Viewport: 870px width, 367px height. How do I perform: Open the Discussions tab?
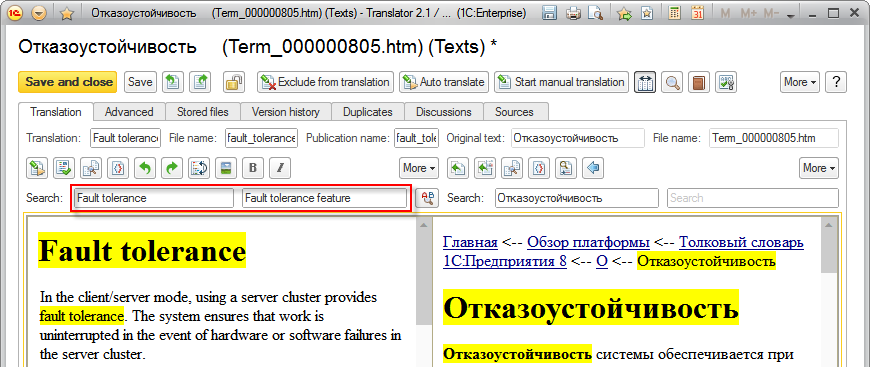(x=443, y=112)
